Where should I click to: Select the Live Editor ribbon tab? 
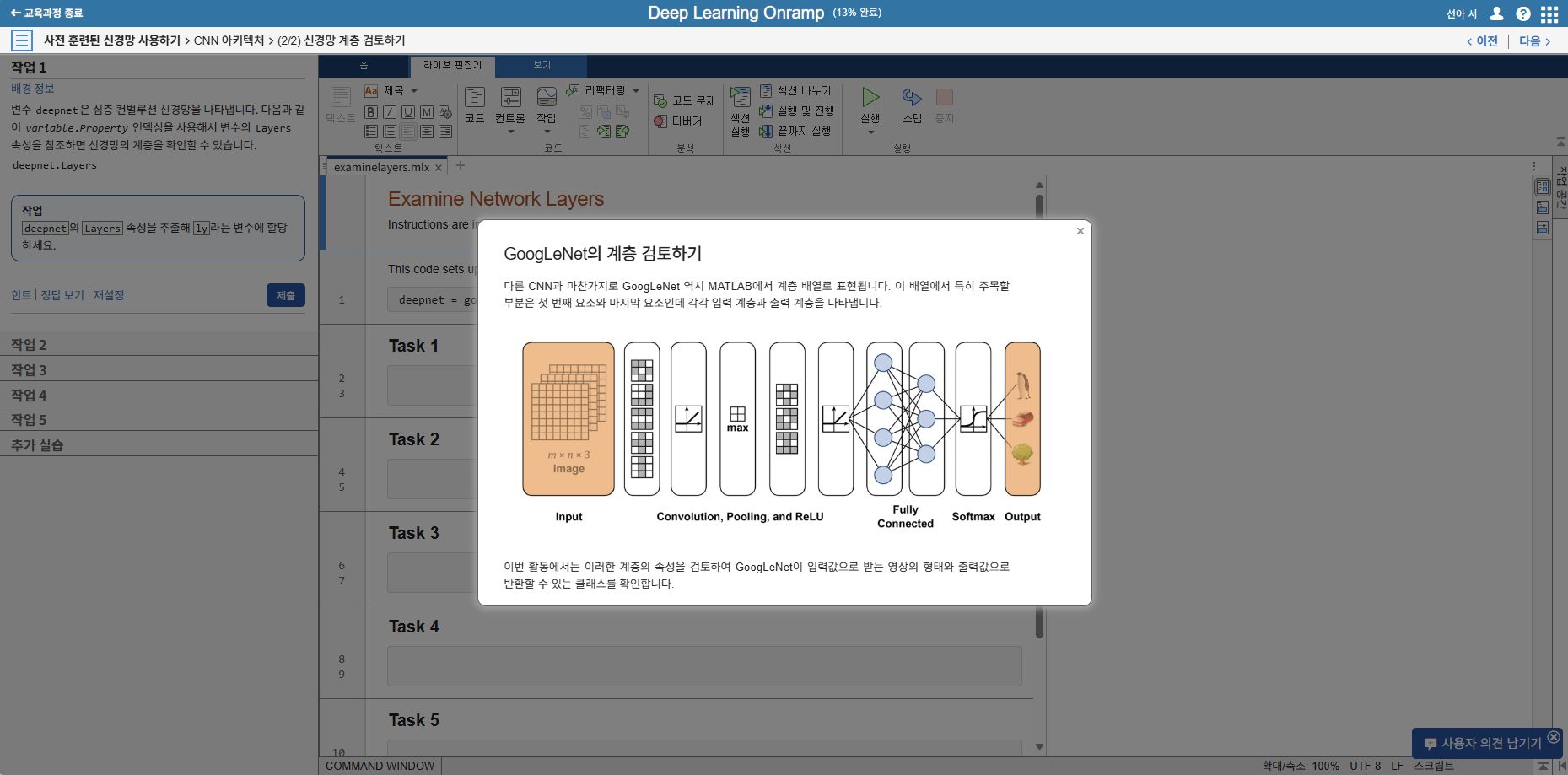[452, 65]
